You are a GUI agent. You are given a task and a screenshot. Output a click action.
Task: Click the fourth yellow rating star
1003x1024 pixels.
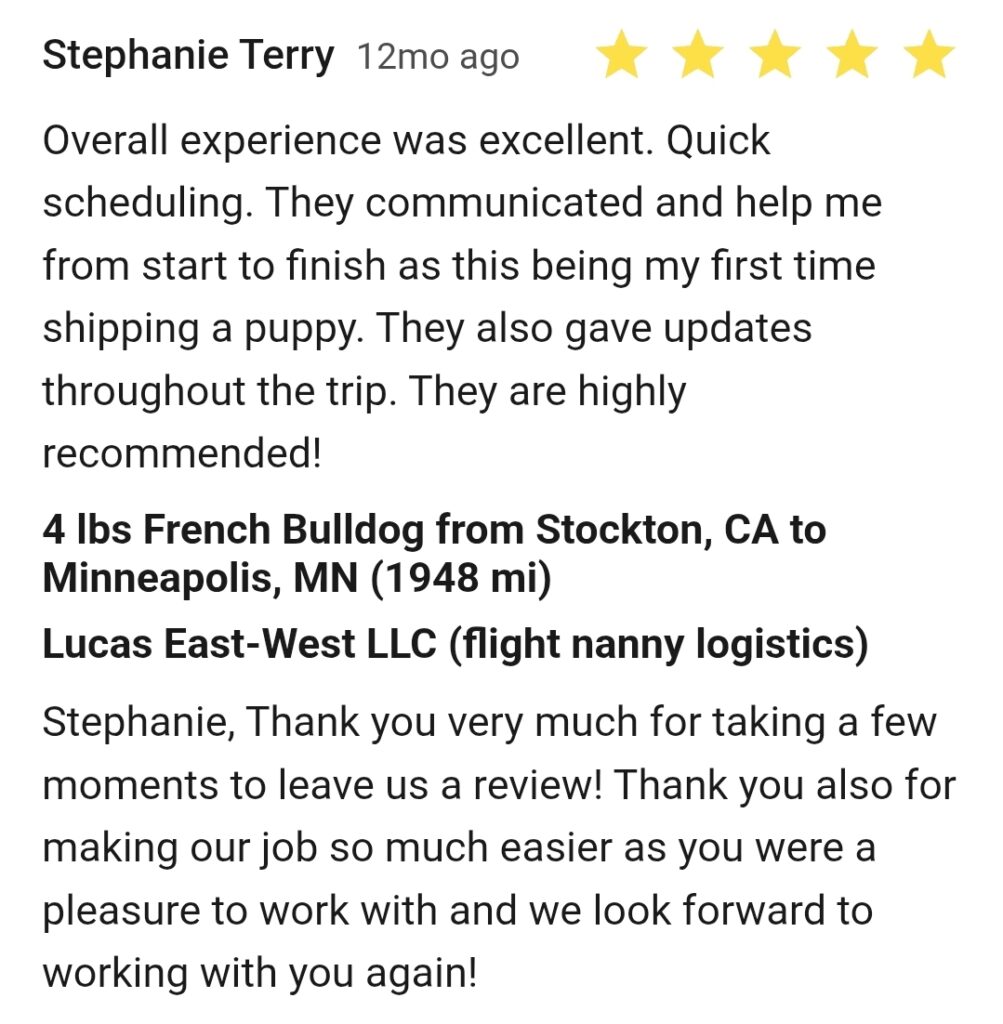[x=853, y=55]
